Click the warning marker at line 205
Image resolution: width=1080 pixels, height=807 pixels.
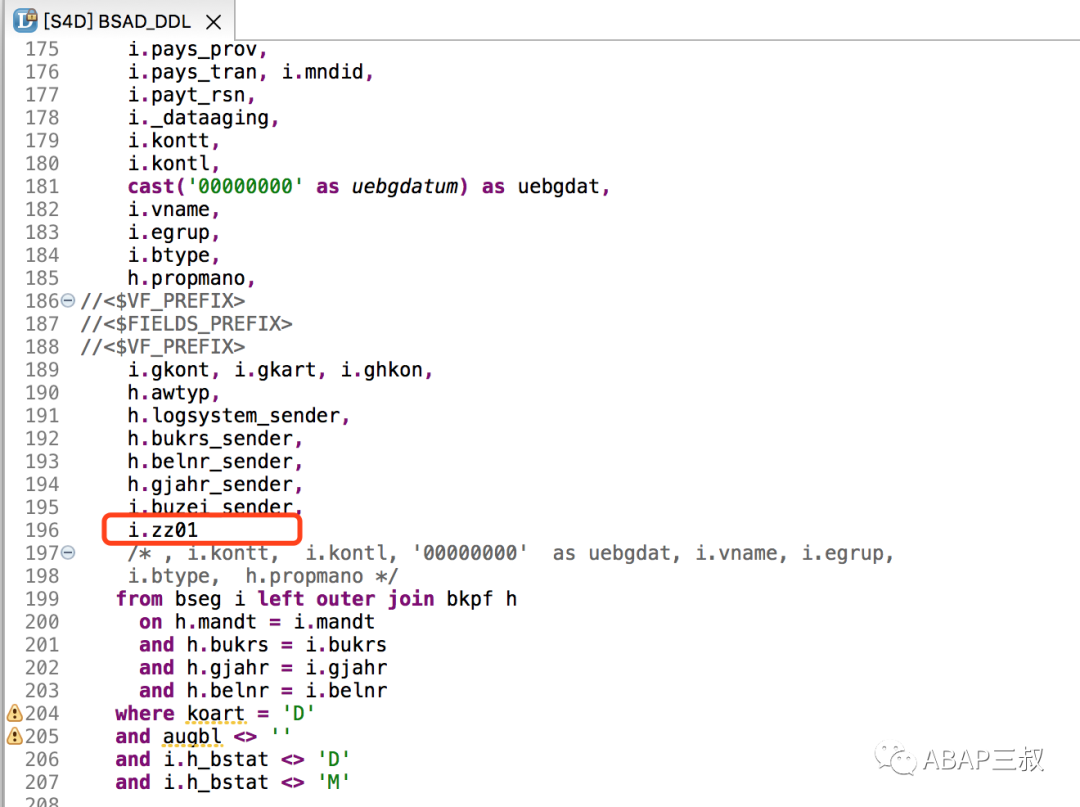pos(14,736)
